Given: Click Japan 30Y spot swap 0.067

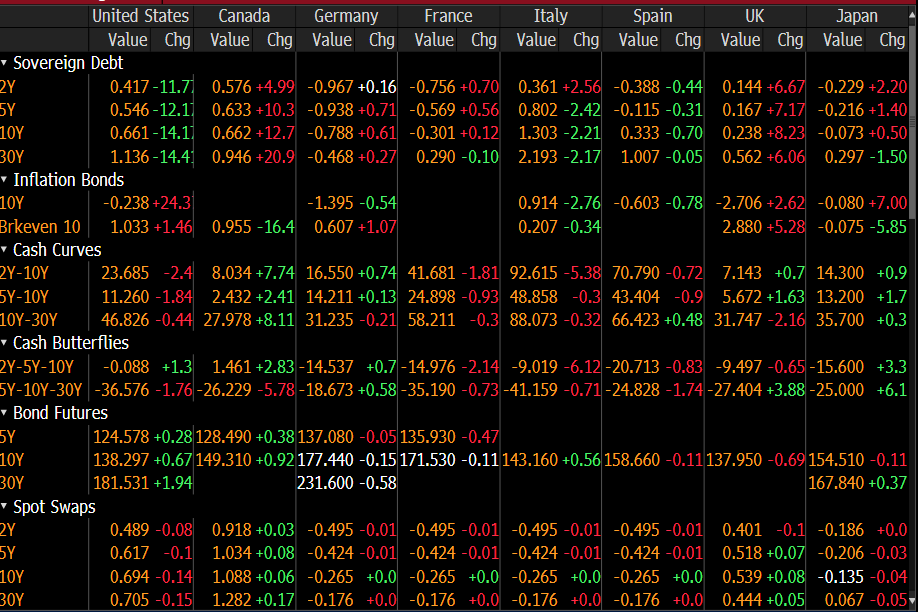Looking at the screenshot, I should pos(844,600).
